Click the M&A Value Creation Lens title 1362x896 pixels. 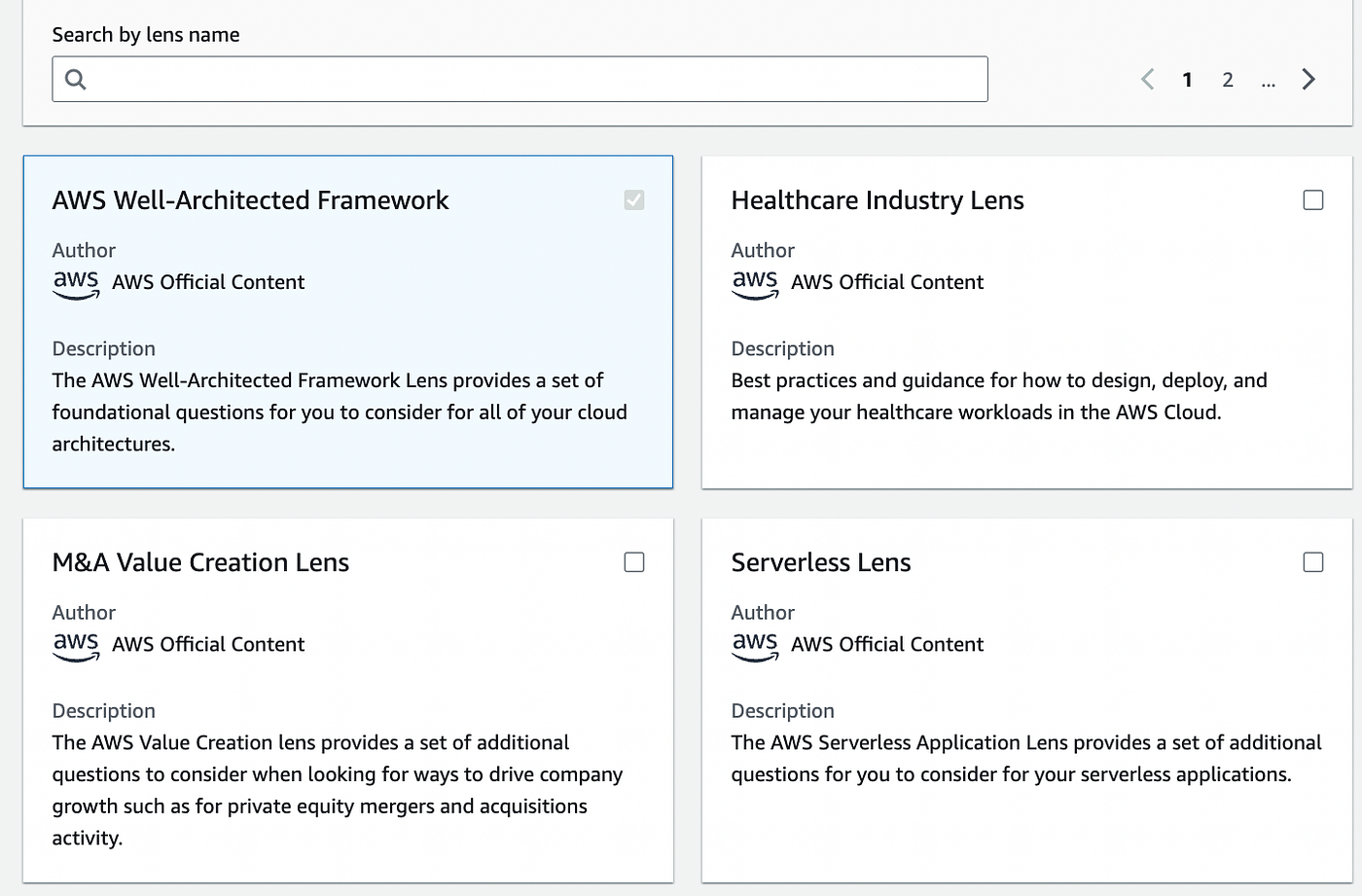click(200, 562)
